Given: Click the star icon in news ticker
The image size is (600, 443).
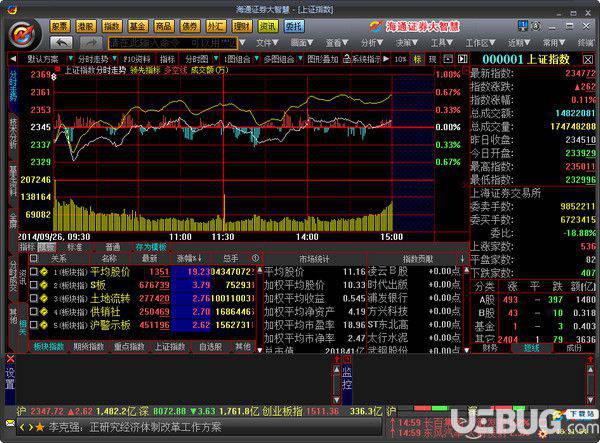Looking at the screenshot, I should point(40,427).
